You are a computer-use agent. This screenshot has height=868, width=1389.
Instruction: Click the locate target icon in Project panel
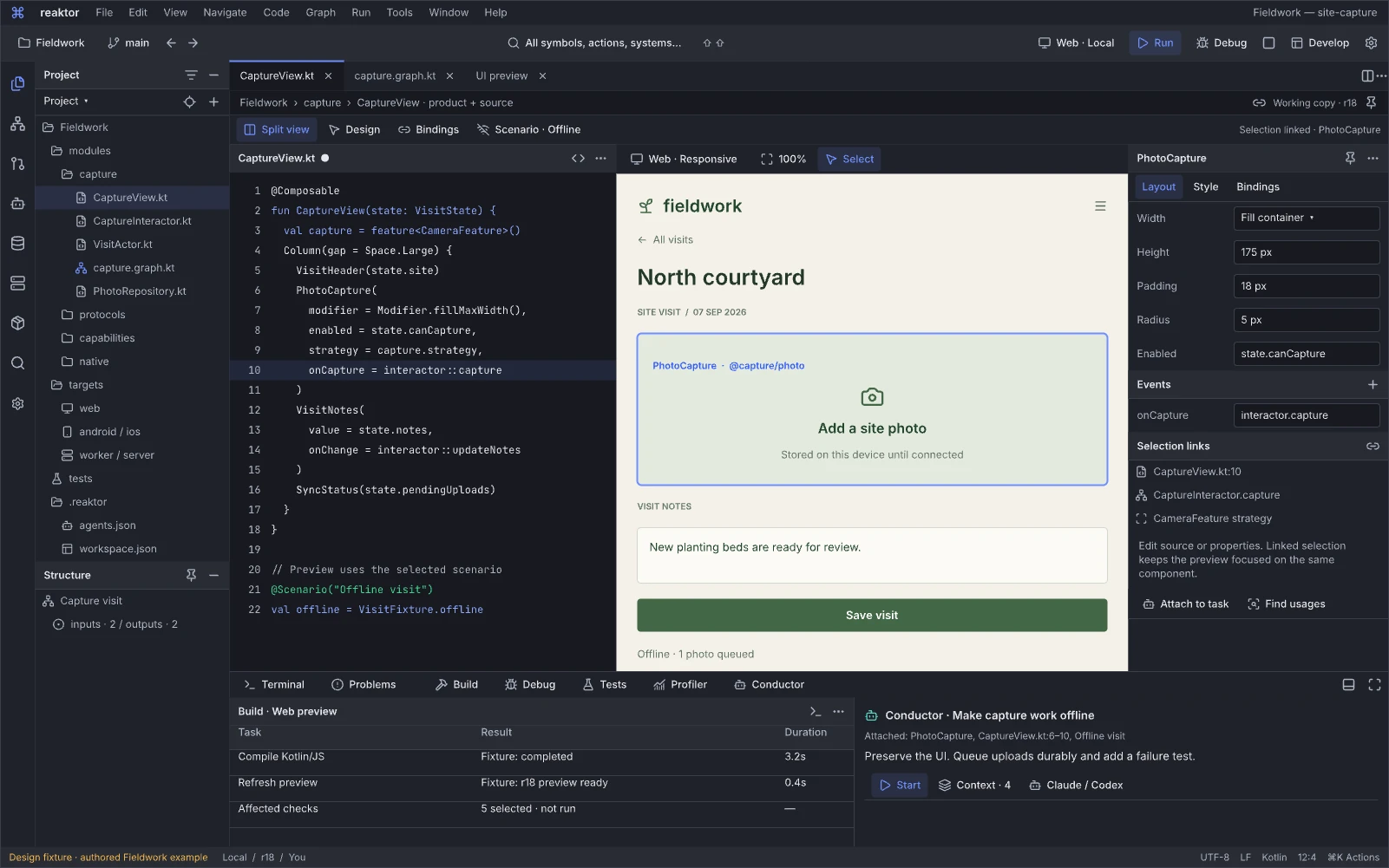[189, 101]
